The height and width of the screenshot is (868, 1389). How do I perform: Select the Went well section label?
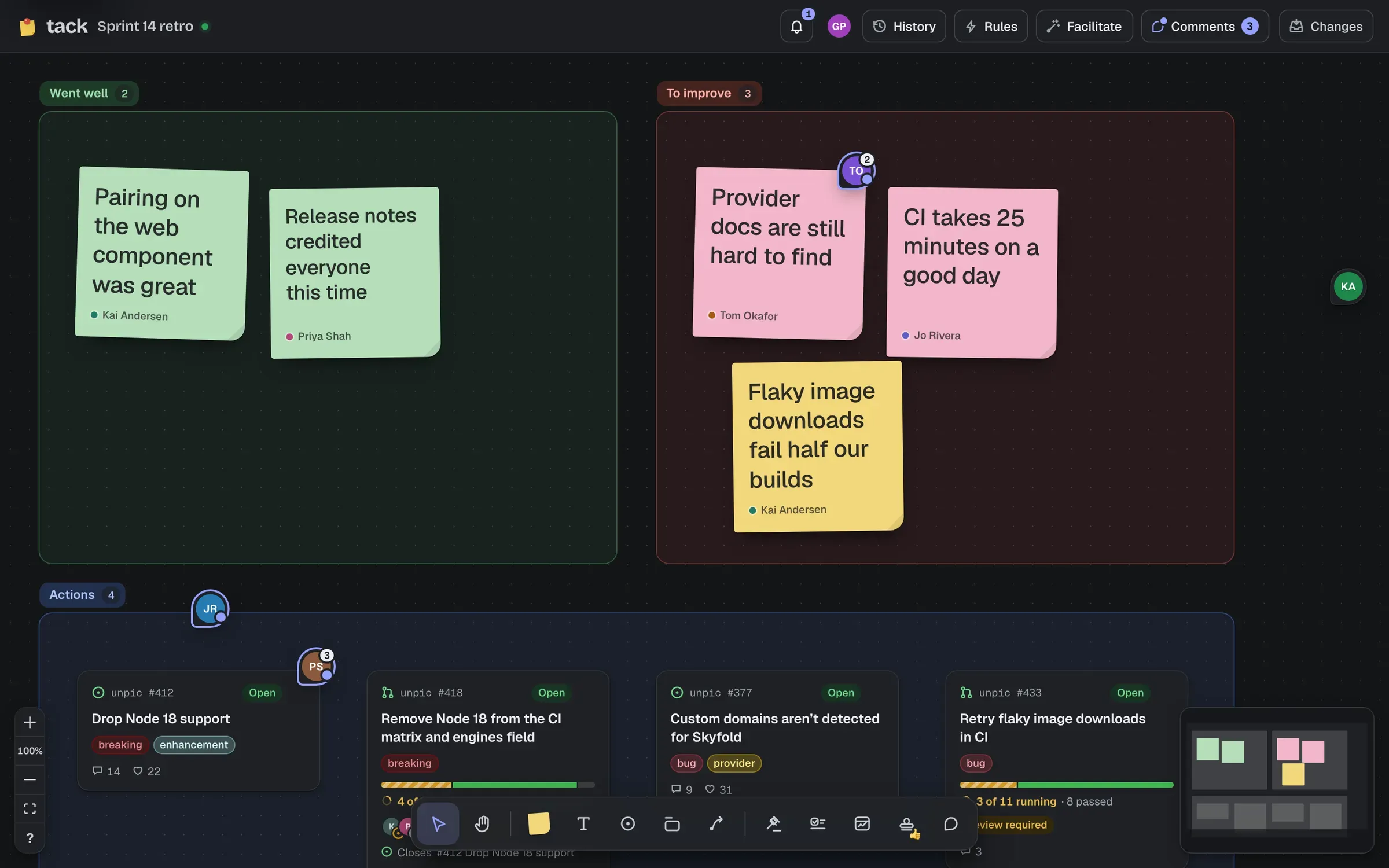tap(89, 93)
